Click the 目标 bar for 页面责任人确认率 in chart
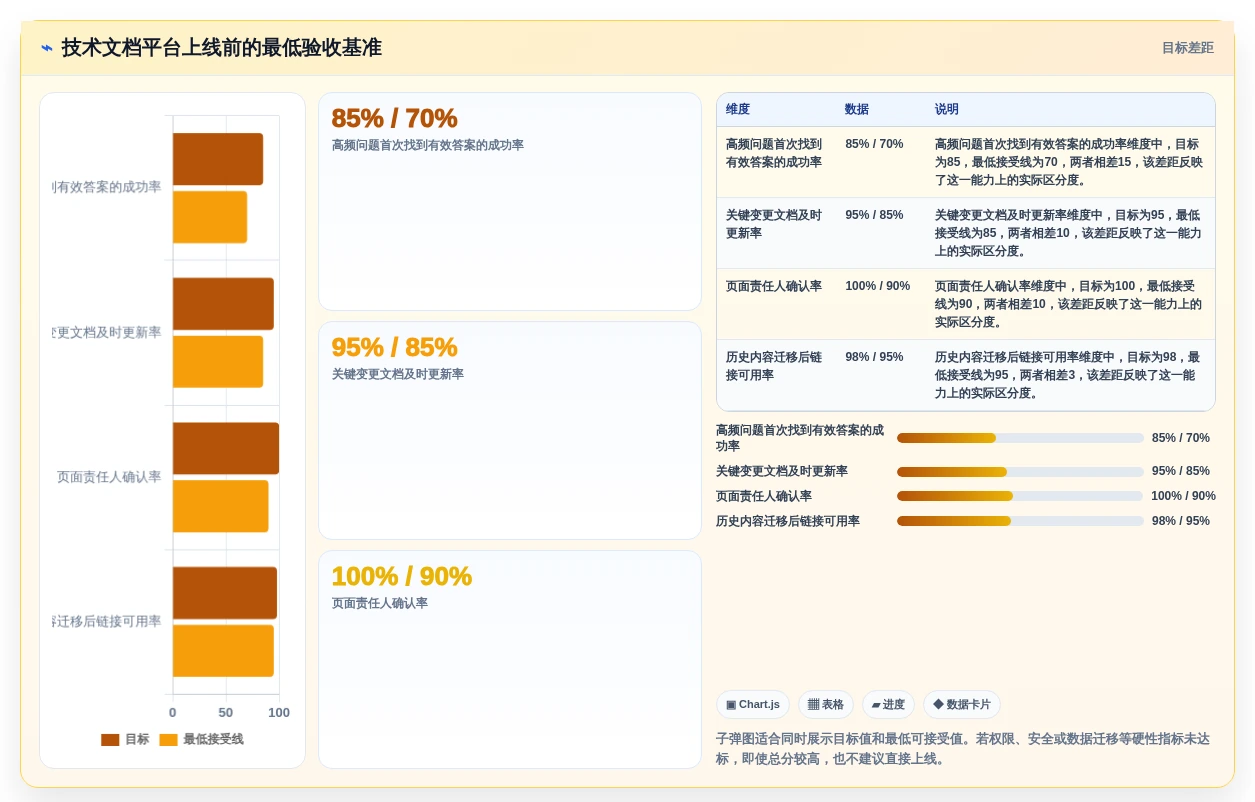This screenshot has height=802, width=1255. pos(226,448)
